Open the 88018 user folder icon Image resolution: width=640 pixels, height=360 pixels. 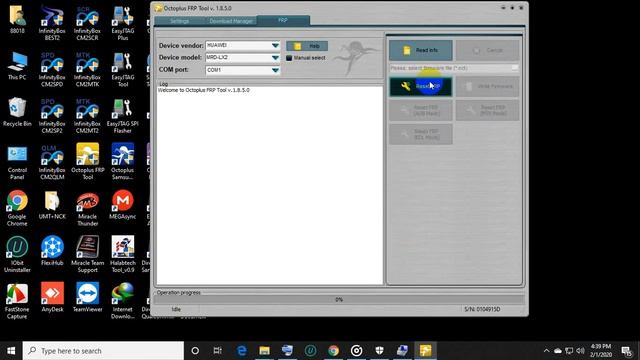coord(17,19)
